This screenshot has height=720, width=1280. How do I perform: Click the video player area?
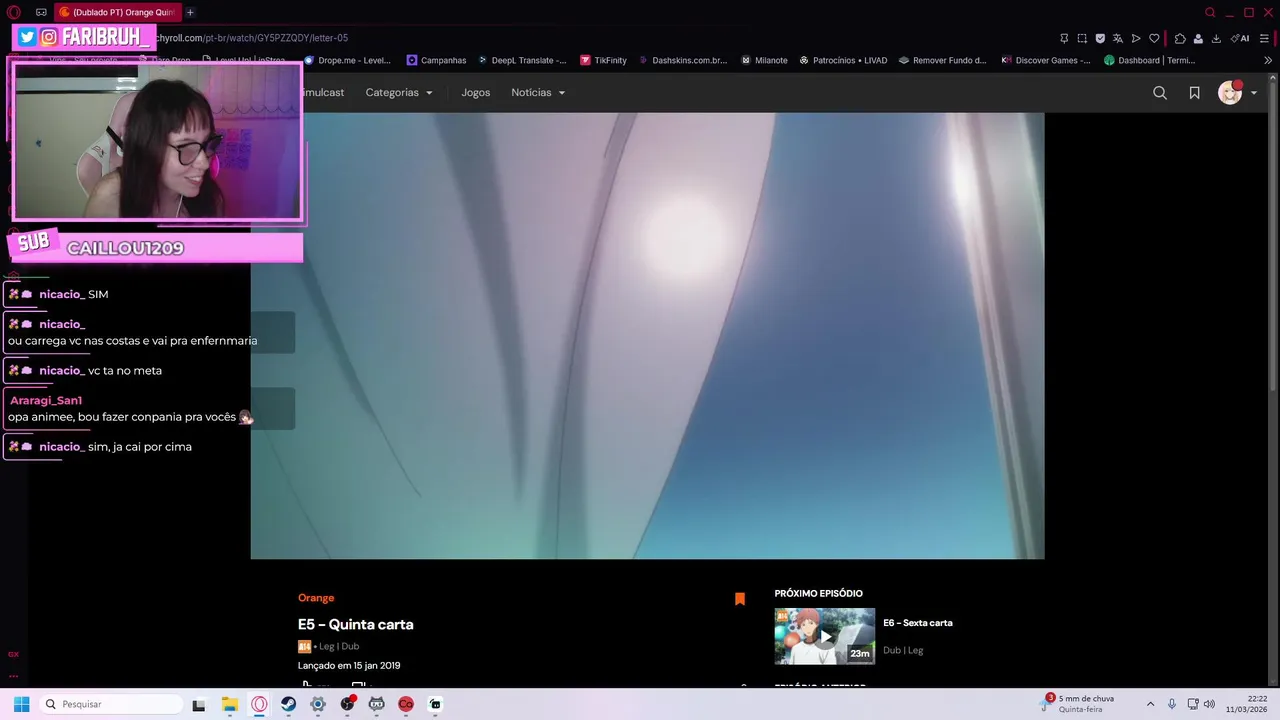click(x=647, y=336)
